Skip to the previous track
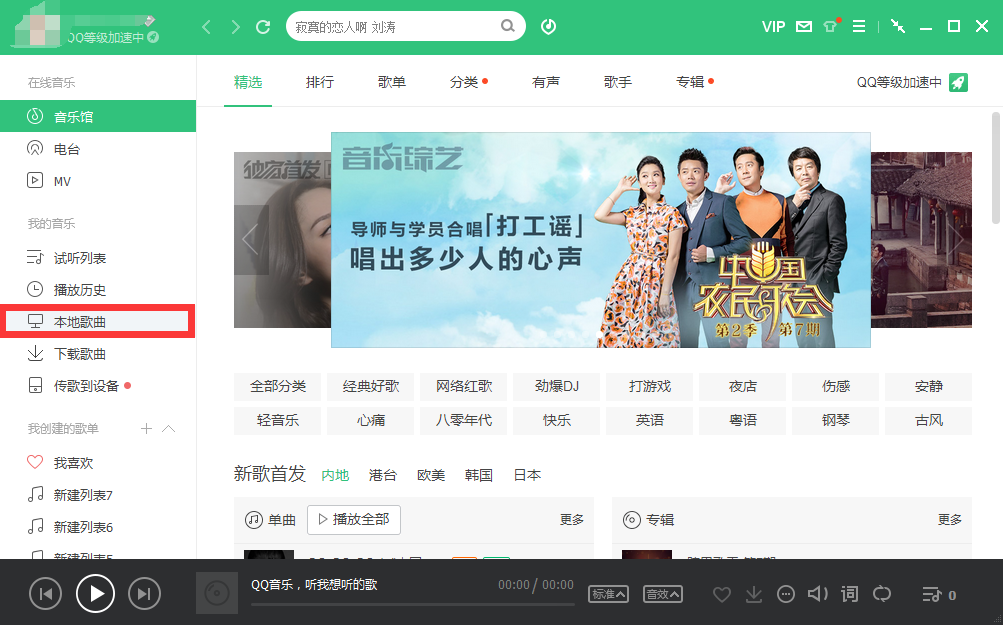1003x625 pixels. 45,594
